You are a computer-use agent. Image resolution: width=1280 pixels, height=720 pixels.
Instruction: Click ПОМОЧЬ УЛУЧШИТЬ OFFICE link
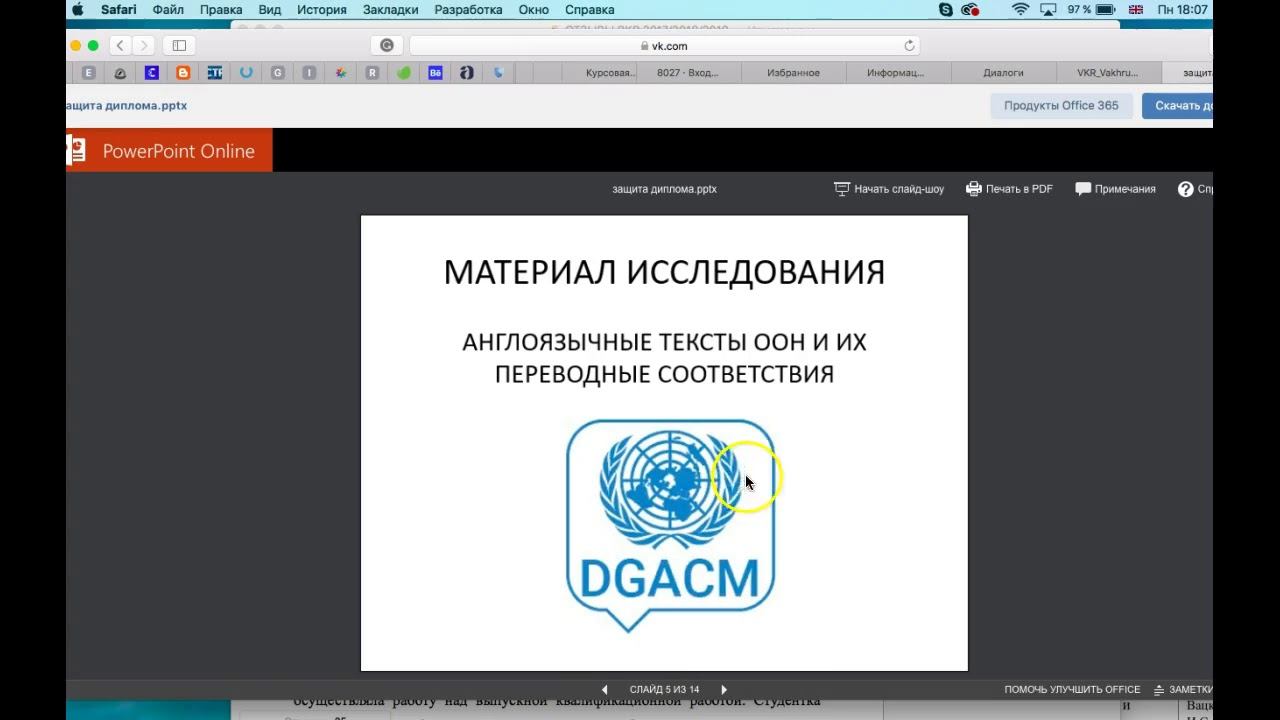[x=1072, y=689]
